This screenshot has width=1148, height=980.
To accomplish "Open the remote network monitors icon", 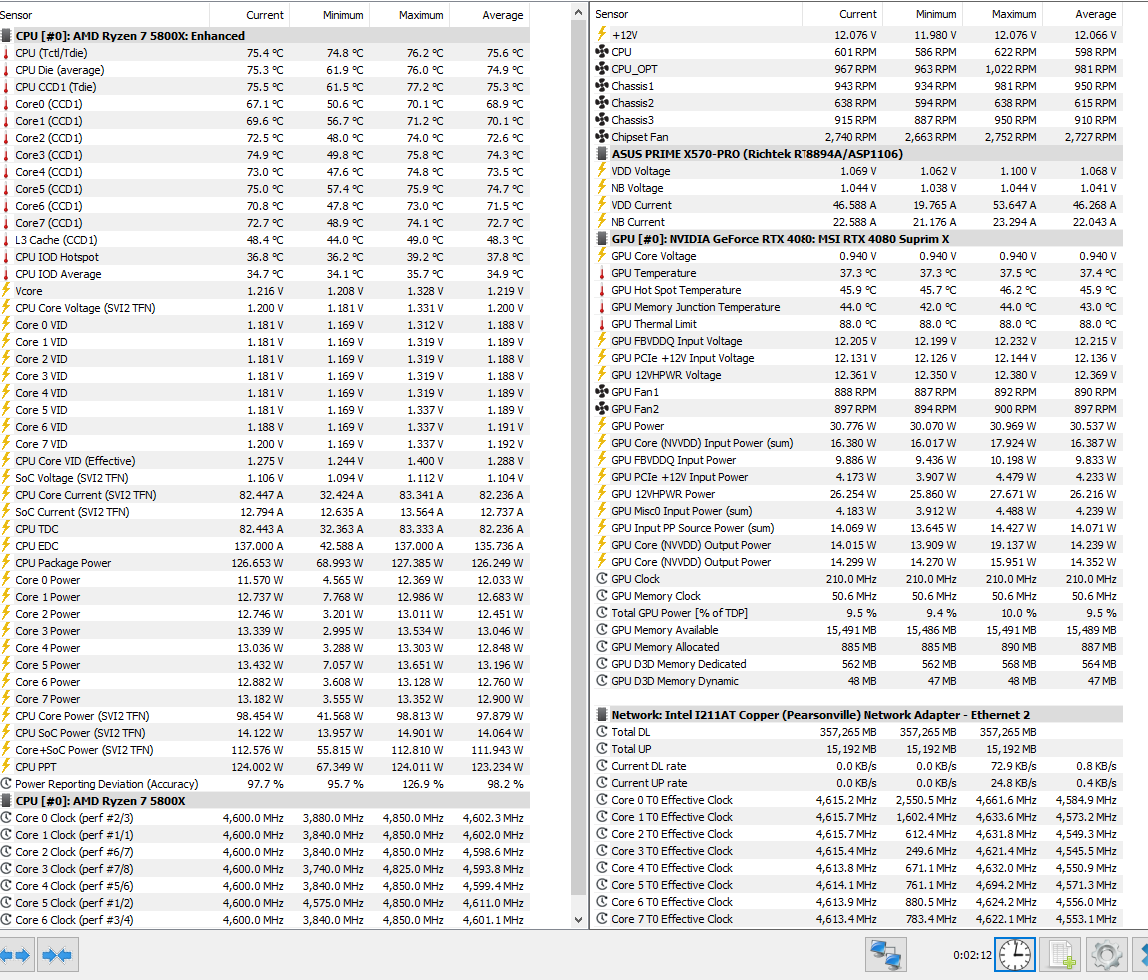I will click(886, 954).
